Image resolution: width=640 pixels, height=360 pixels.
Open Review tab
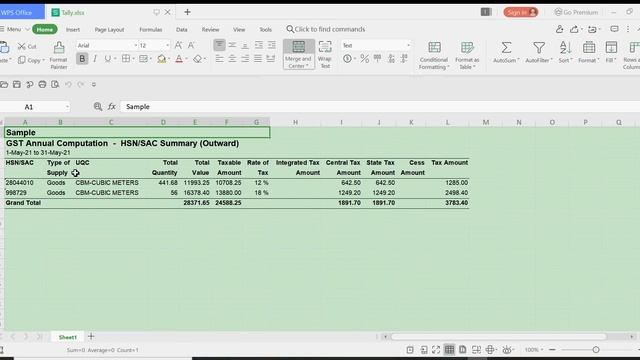[x=210, y=29]
